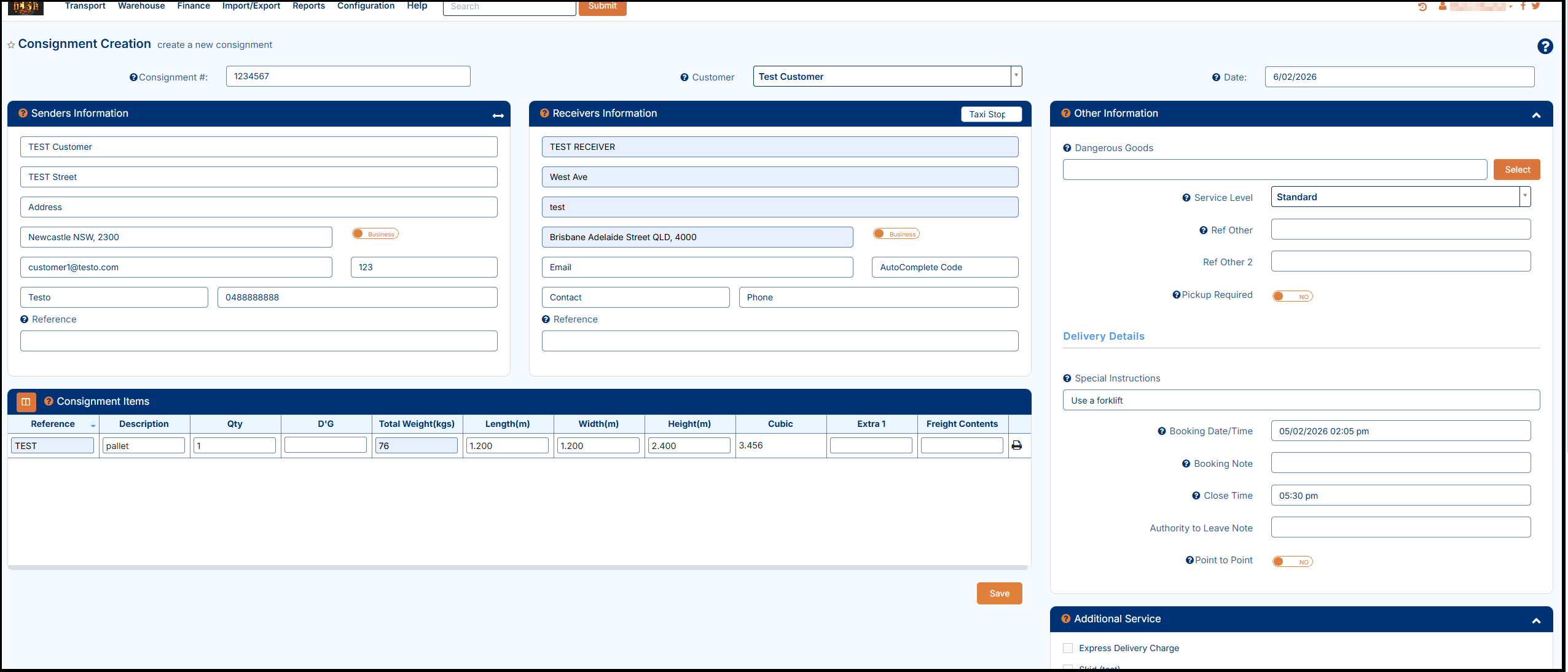Viewport: 1568px width, 672px height.
Task: Click the user profile icon in the top bar
Action: tap(1442, 6)
